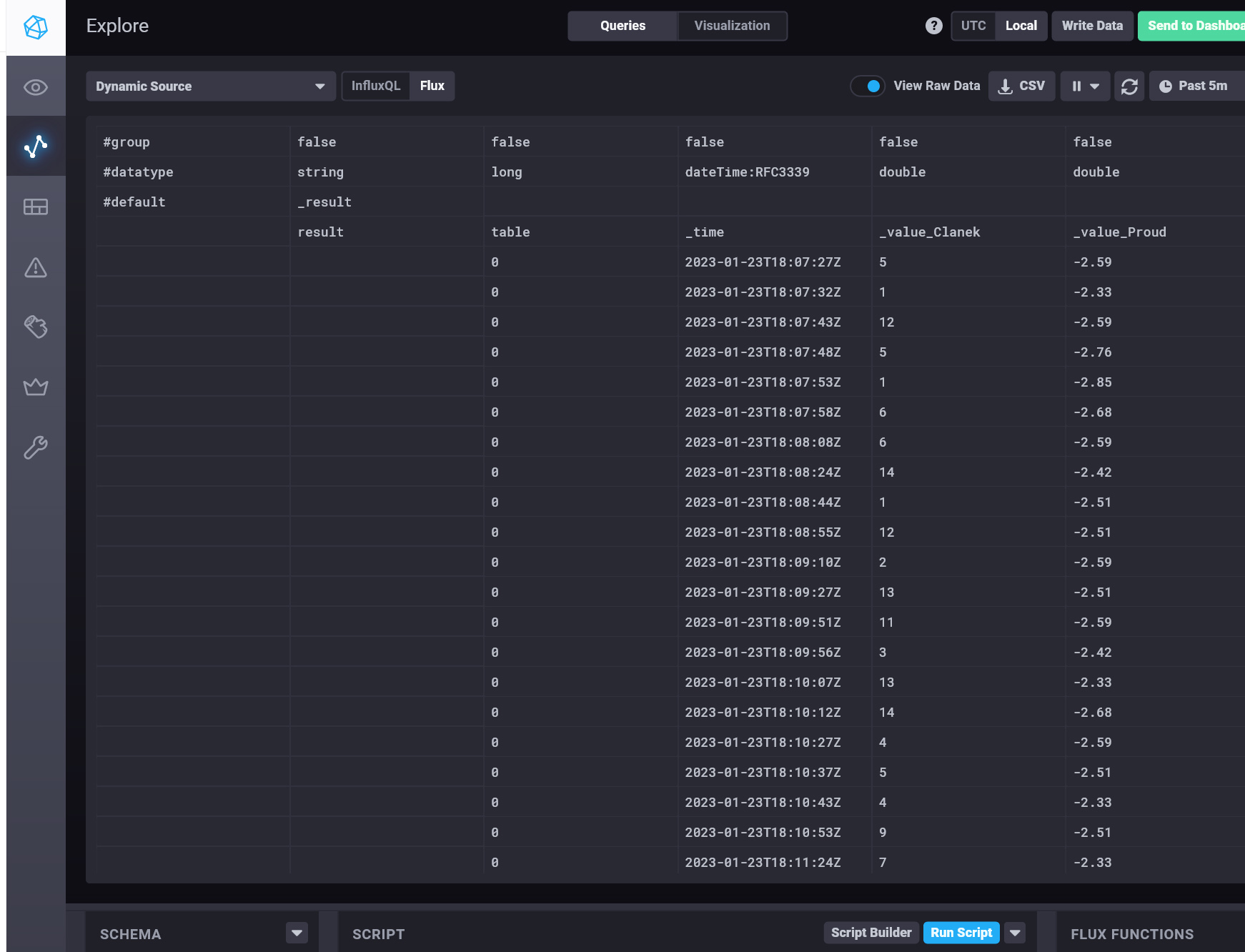Open the Alerting triangle icon

36,267
